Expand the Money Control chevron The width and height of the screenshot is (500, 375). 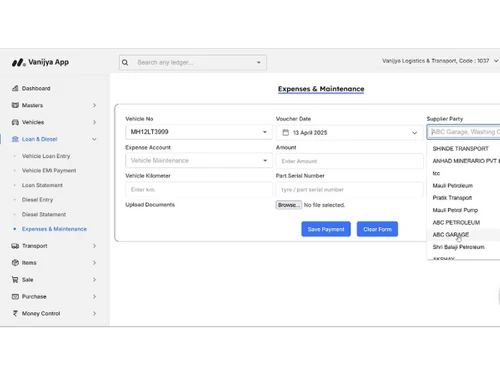[x=94, y=314]
